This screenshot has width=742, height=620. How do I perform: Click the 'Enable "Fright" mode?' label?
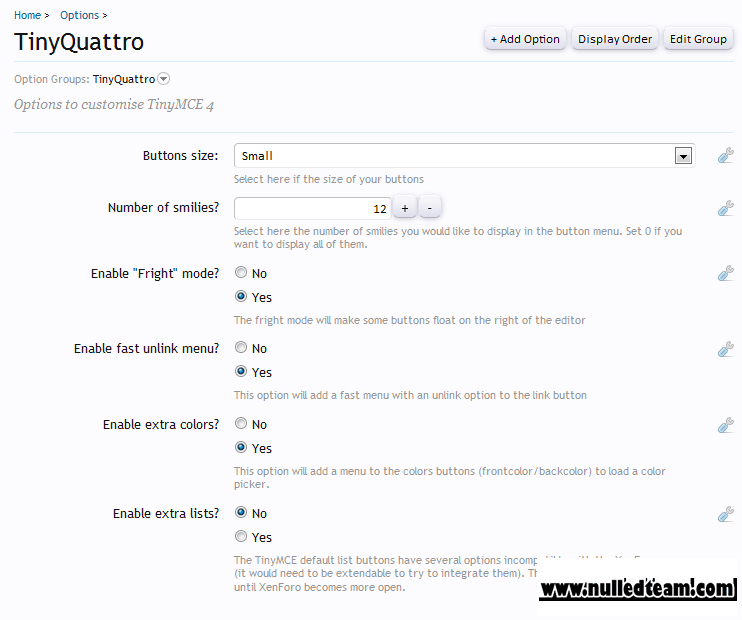coord(155,274)
